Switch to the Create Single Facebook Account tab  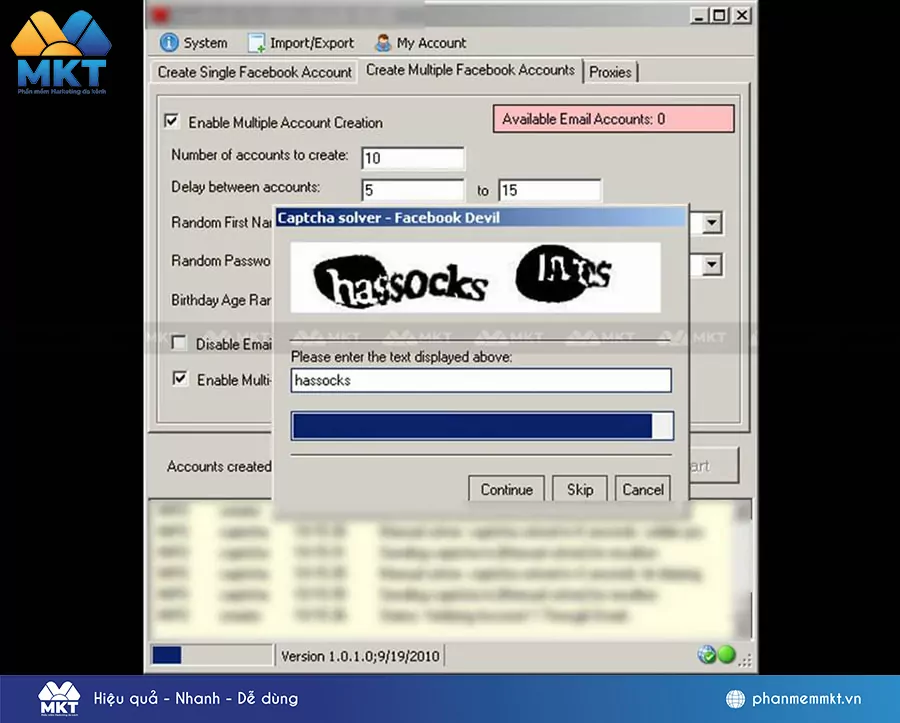point(253,72)
